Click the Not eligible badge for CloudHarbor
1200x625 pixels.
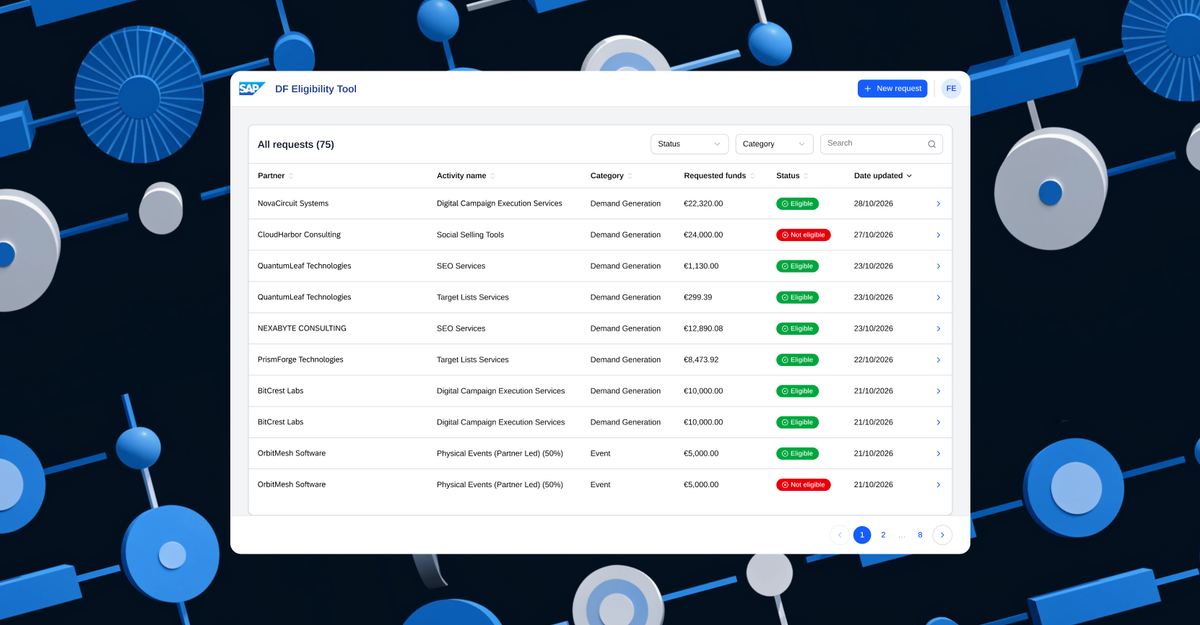point(803,235)
